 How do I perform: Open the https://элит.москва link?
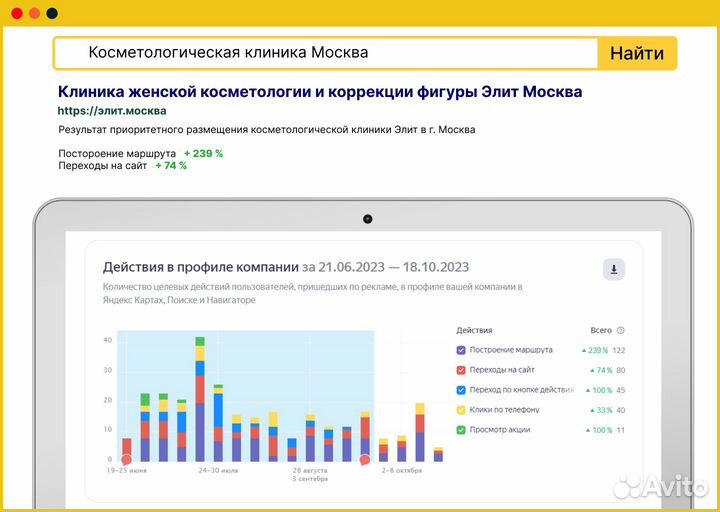[x=112, y=111]
